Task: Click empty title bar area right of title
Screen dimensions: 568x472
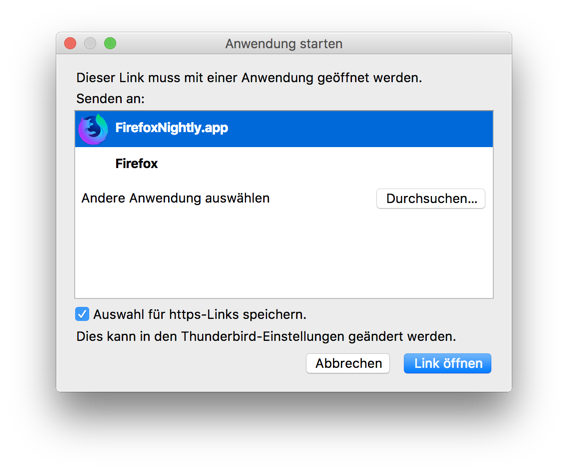Action: click(426, 43)
